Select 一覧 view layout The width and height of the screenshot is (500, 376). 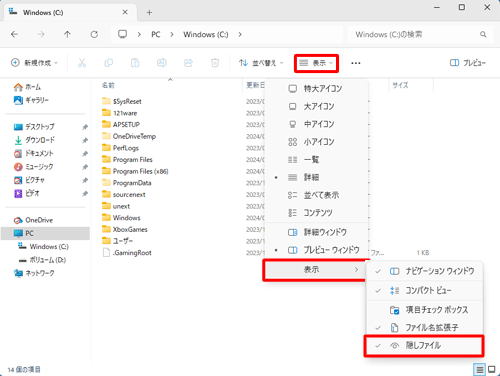tap(317, 160)
